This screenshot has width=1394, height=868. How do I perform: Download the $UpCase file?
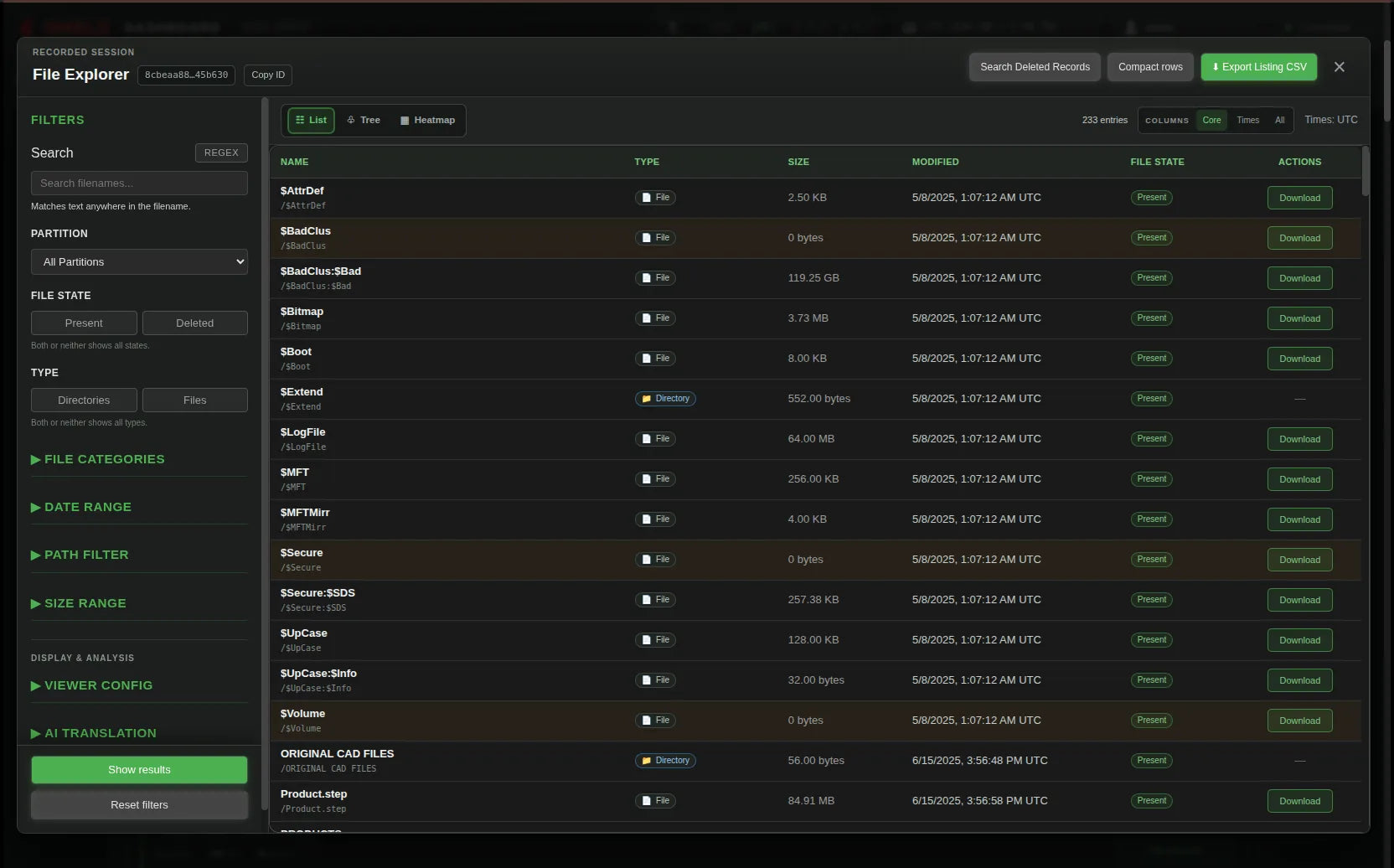[1299, 641]
